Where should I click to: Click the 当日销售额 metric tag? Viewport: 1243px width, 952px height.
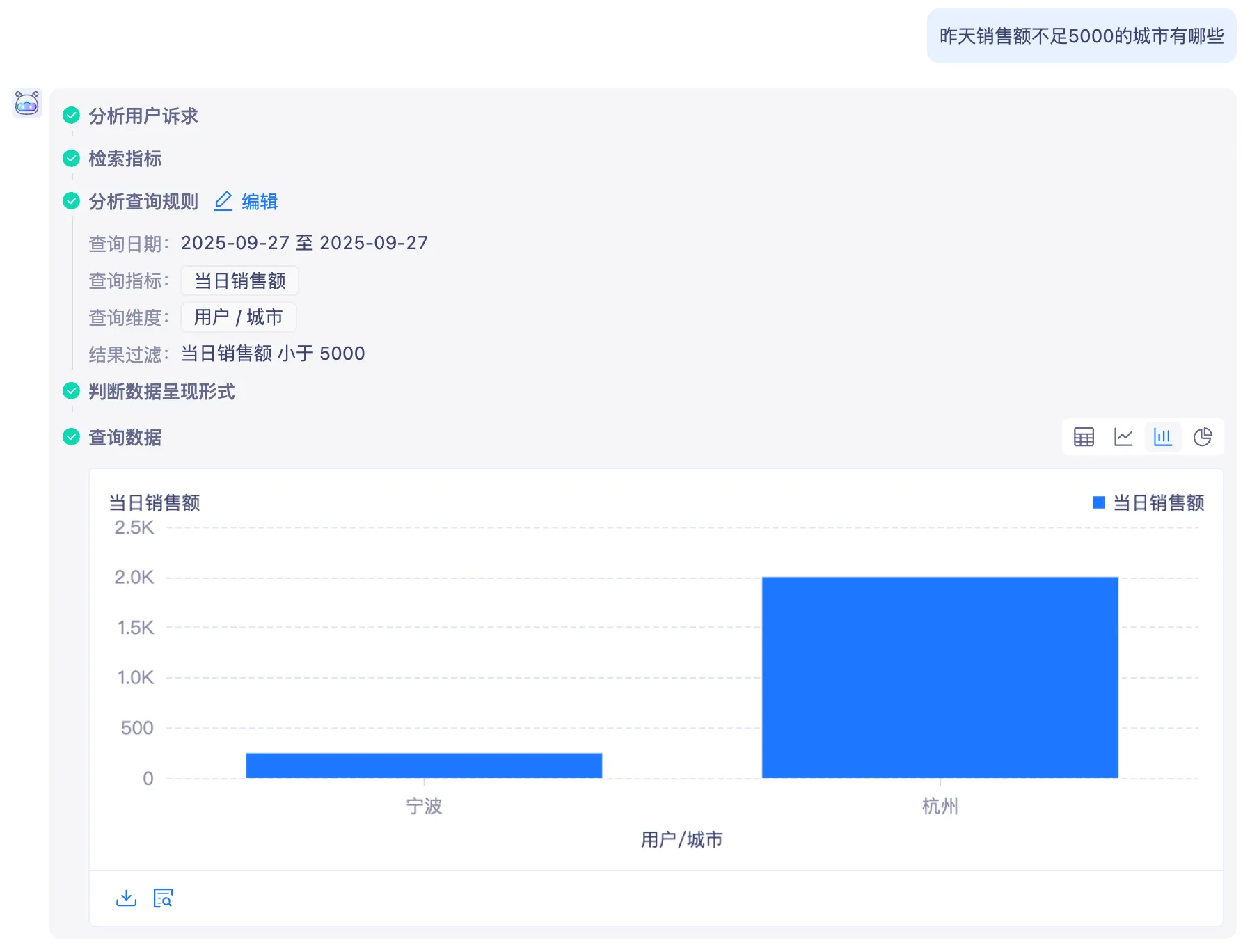(239, 281)
